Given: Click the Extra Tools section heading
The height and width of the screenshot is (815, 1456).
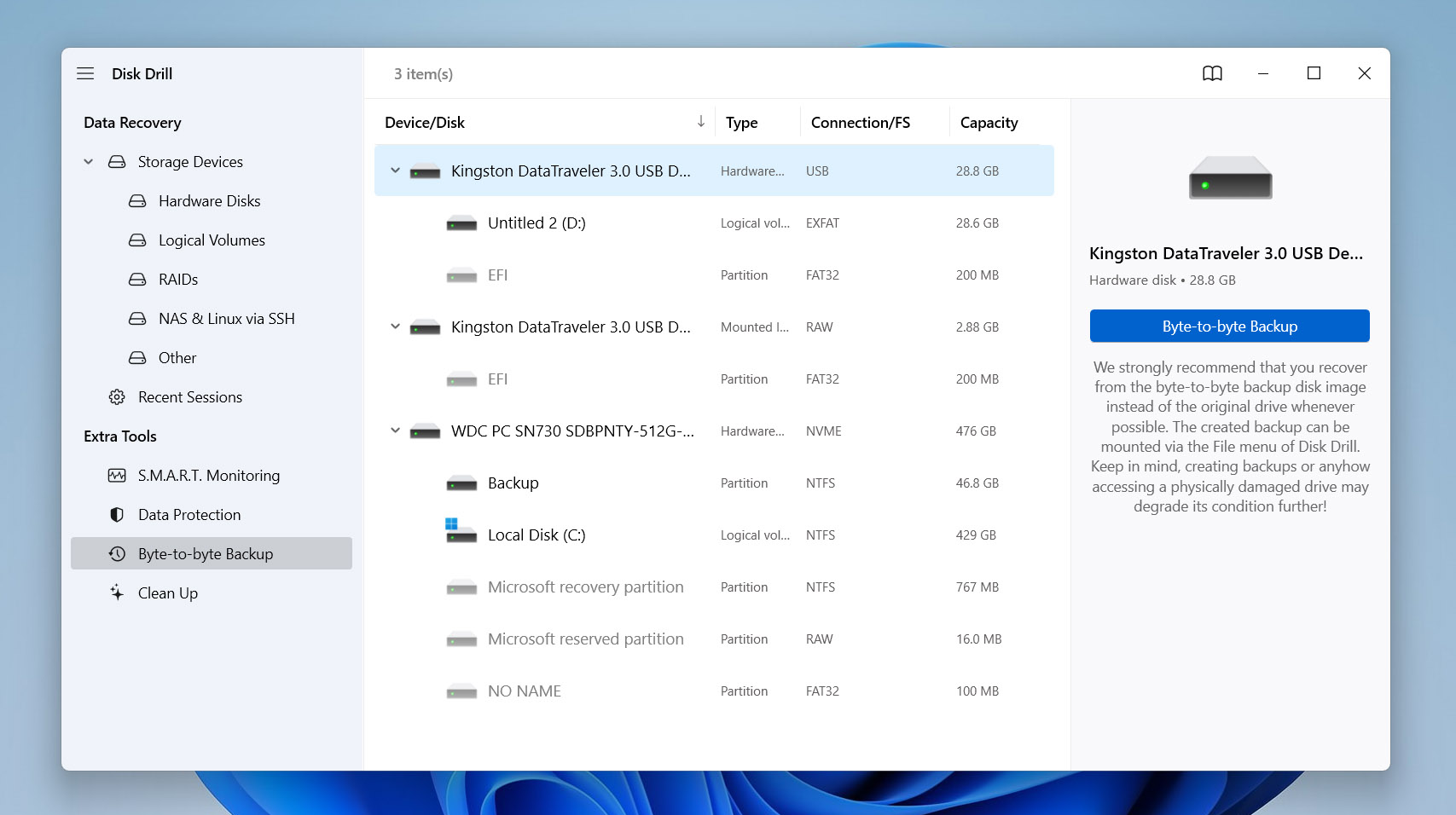Looking at the screenshot, I should tap(120, 436).
